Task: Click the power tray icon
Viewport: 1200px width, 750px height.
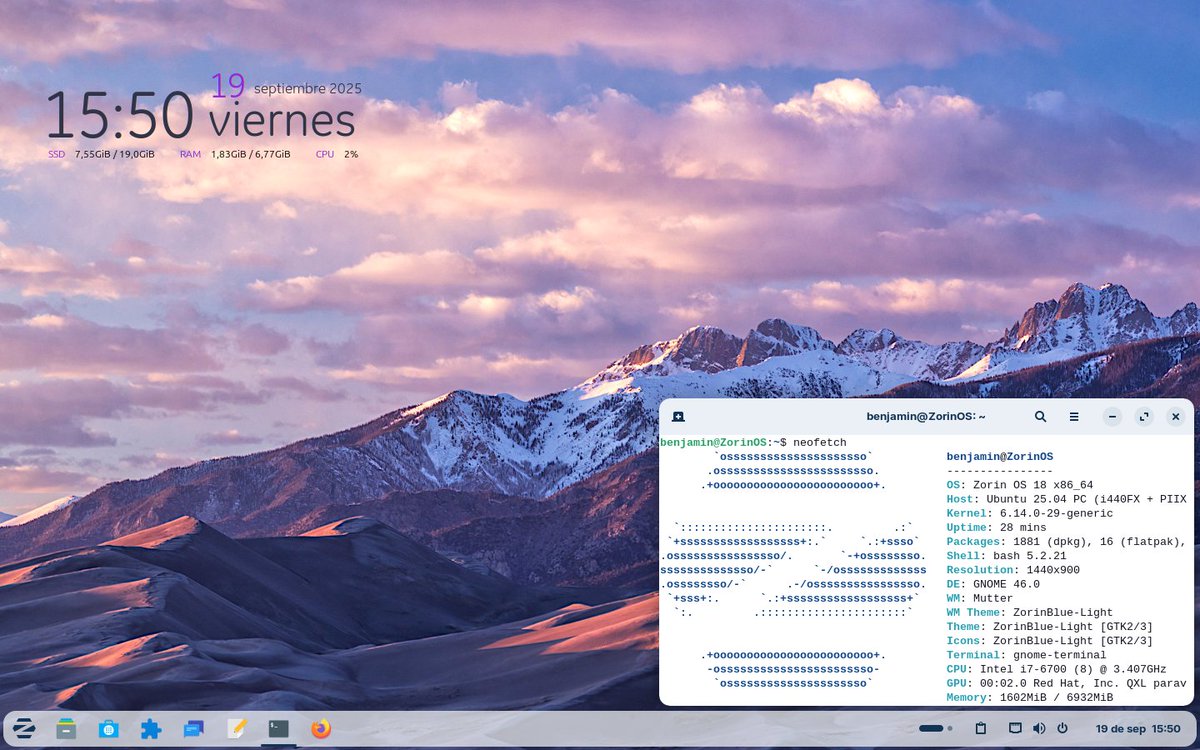Action: 1062,728
